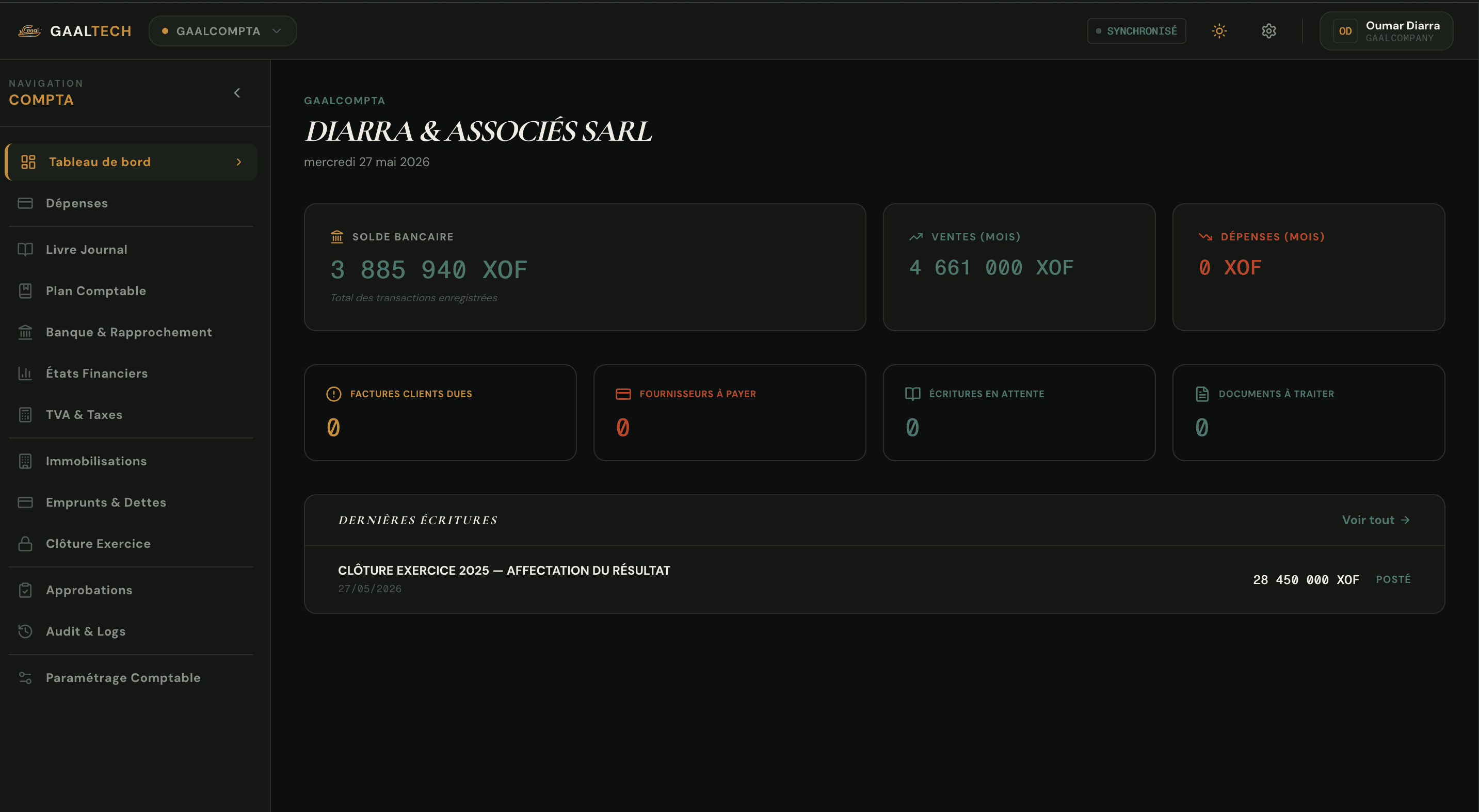Click the Gaaltech logo icon
Screen dimensions: 1479x812
point(29,31)
